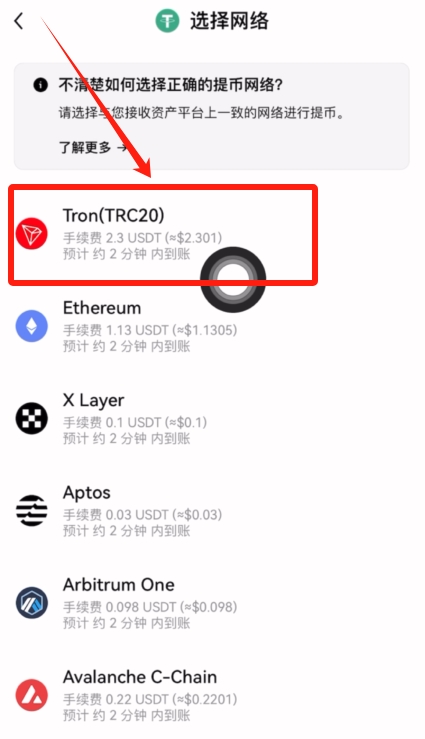Click the arrow next to 了解更多
Image resolution: width=425 pixels, height=739 pixels.
coord(122,148)
